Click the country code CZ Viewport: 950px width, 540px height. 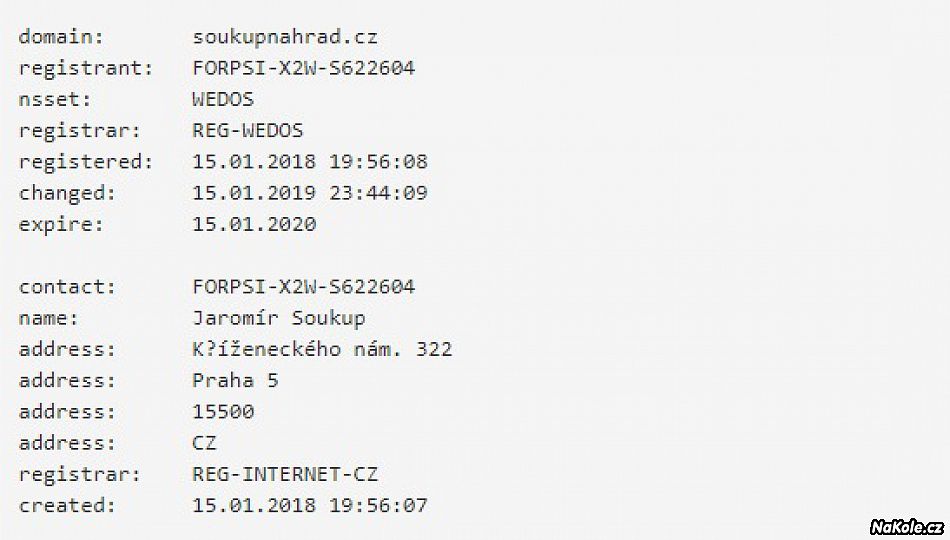204,442
